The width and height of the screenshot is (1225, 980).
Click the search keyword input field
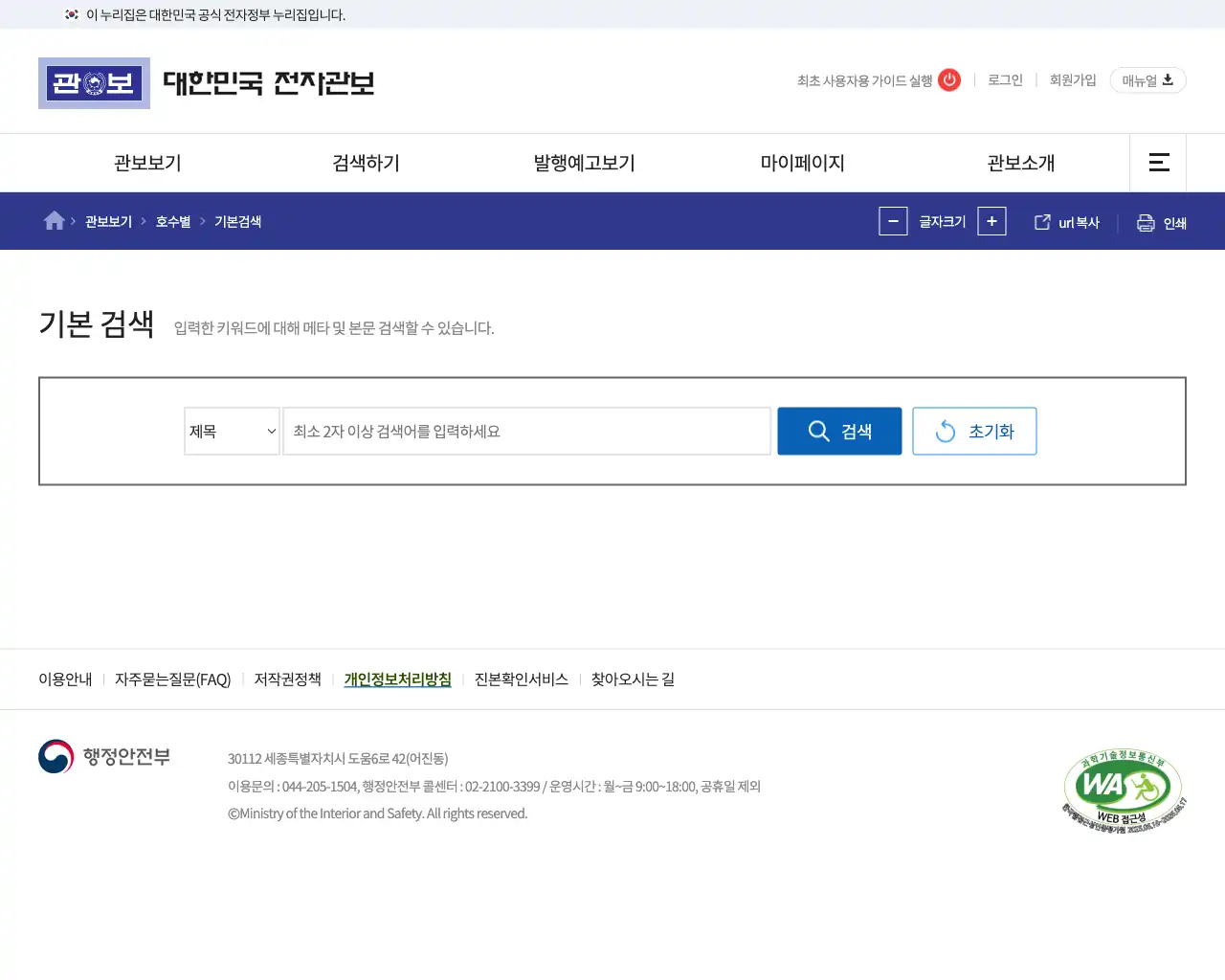[526, 431]
